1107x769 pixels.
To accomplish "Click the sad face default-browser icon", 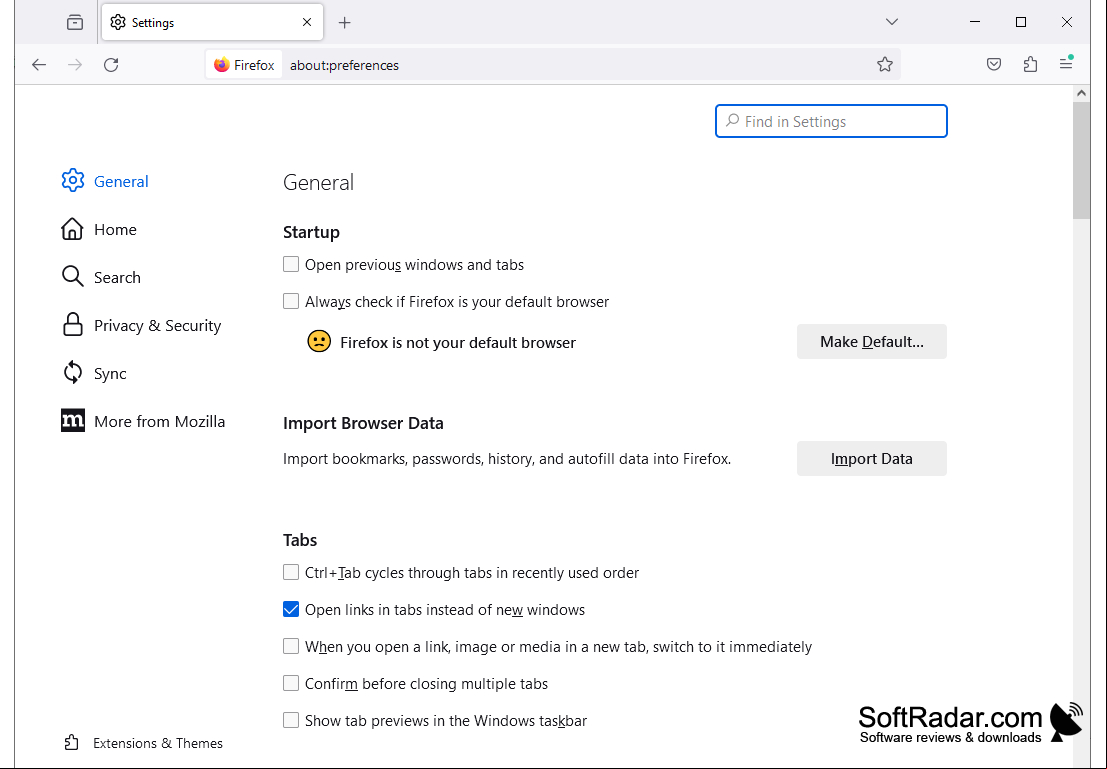I will (319, 342).
